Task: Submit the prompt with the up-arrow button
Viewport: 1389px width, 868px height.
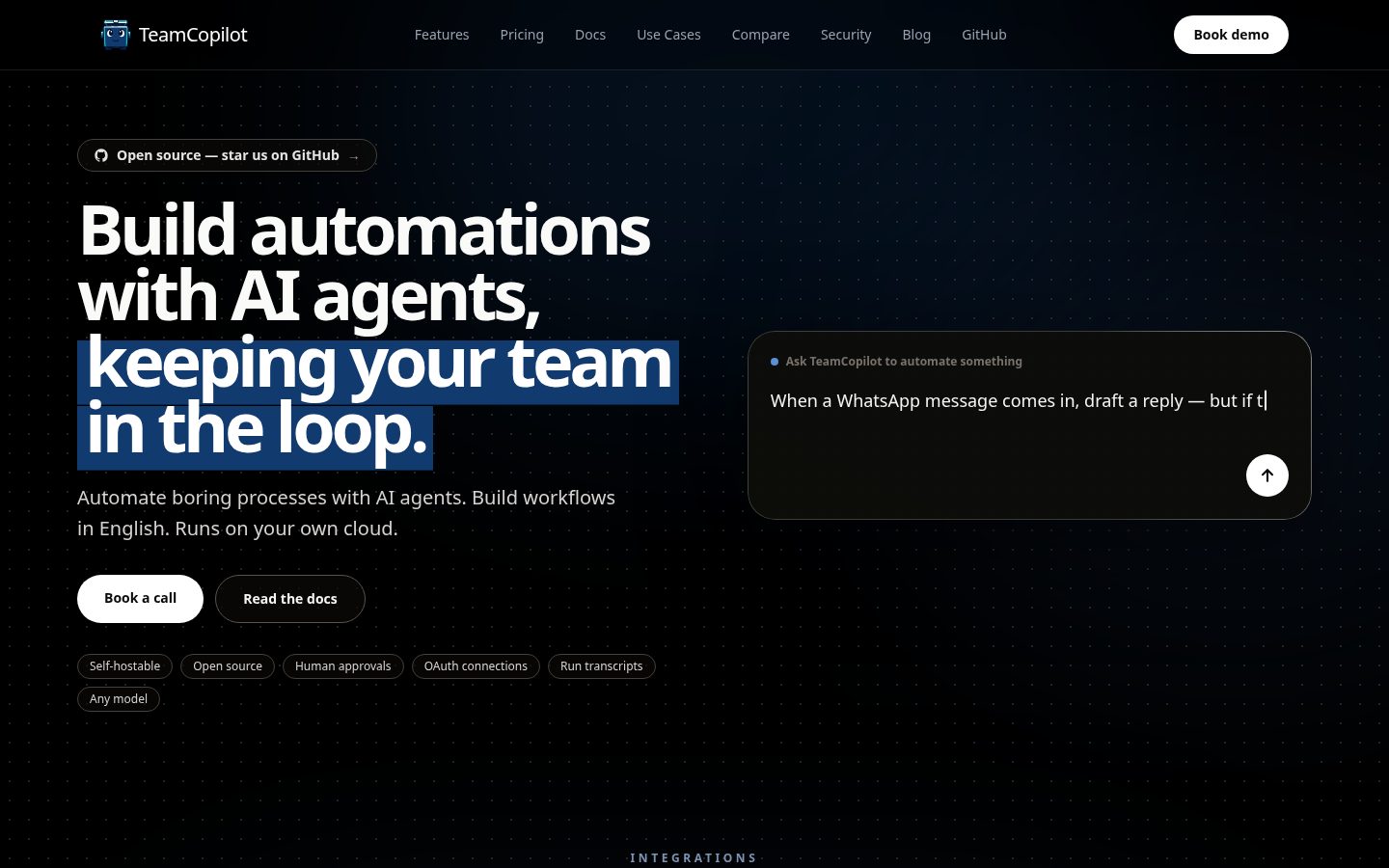Action: 1267,475
